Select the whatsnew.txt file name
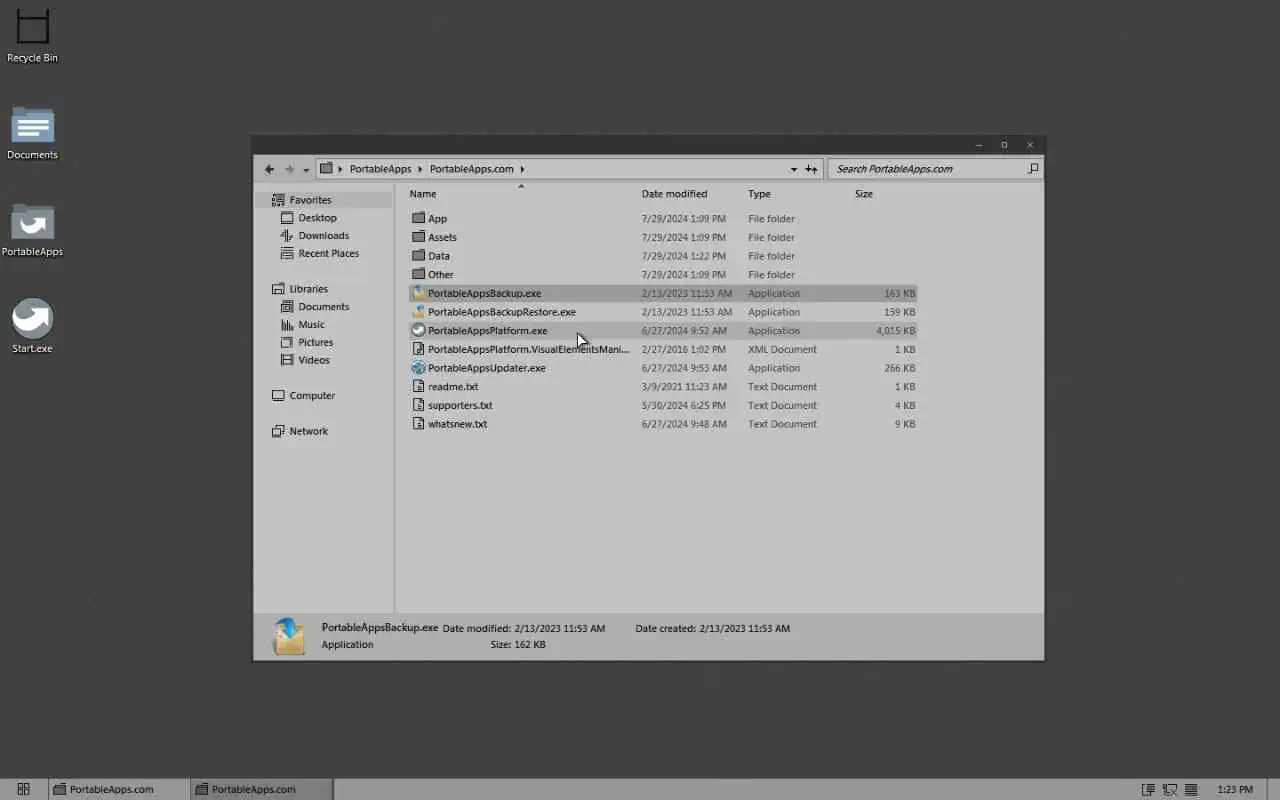Screen dimensions: 1280x800 click(x=458, y=424)
